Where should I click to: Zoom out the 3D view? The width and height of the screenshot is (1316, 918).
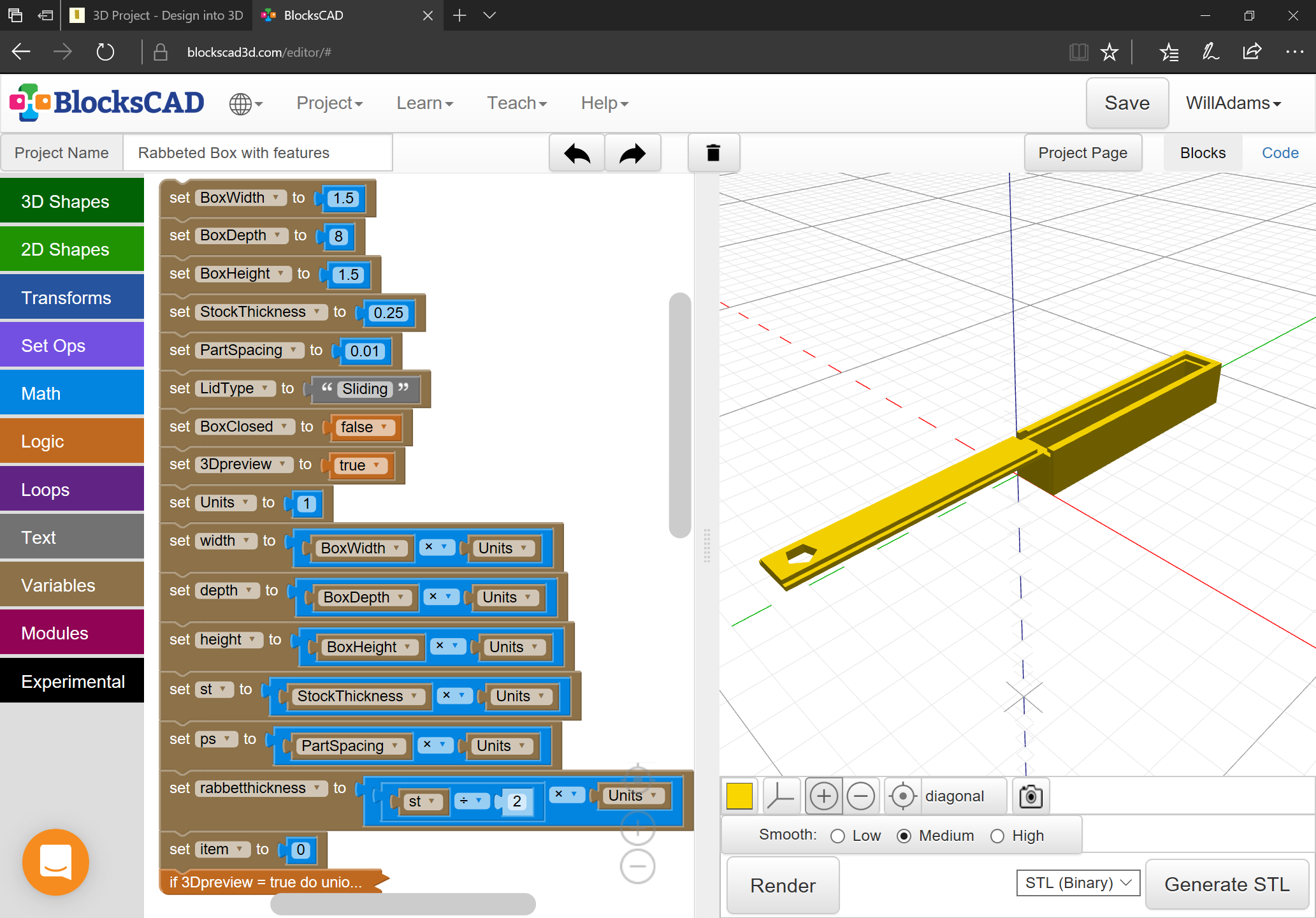[x=860, y=796]
